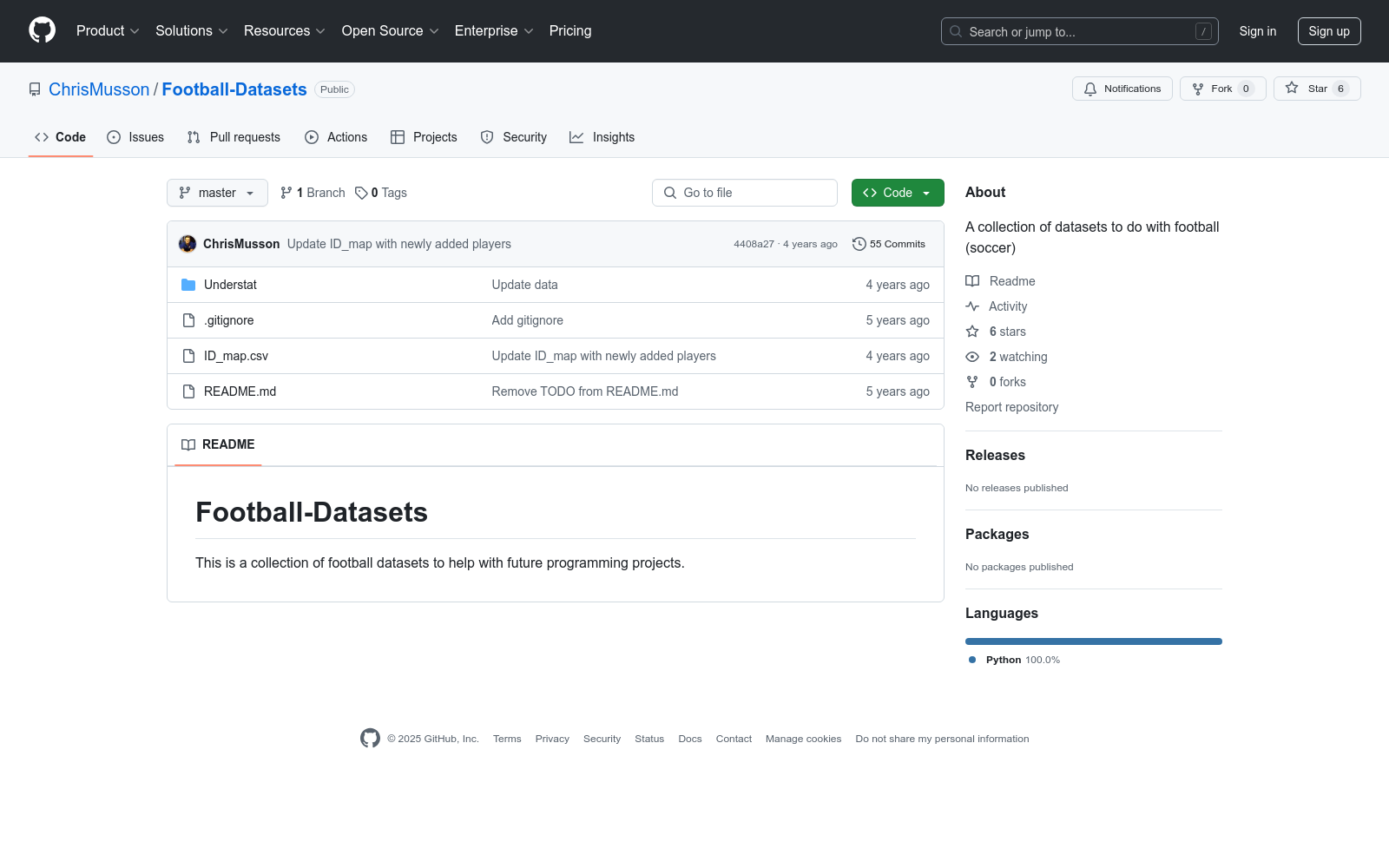The height and width of the screenshot is (868, 1389).
Task: Open 'Remove TODO from README.md' commit message
Action: click(x=585, y=391)
